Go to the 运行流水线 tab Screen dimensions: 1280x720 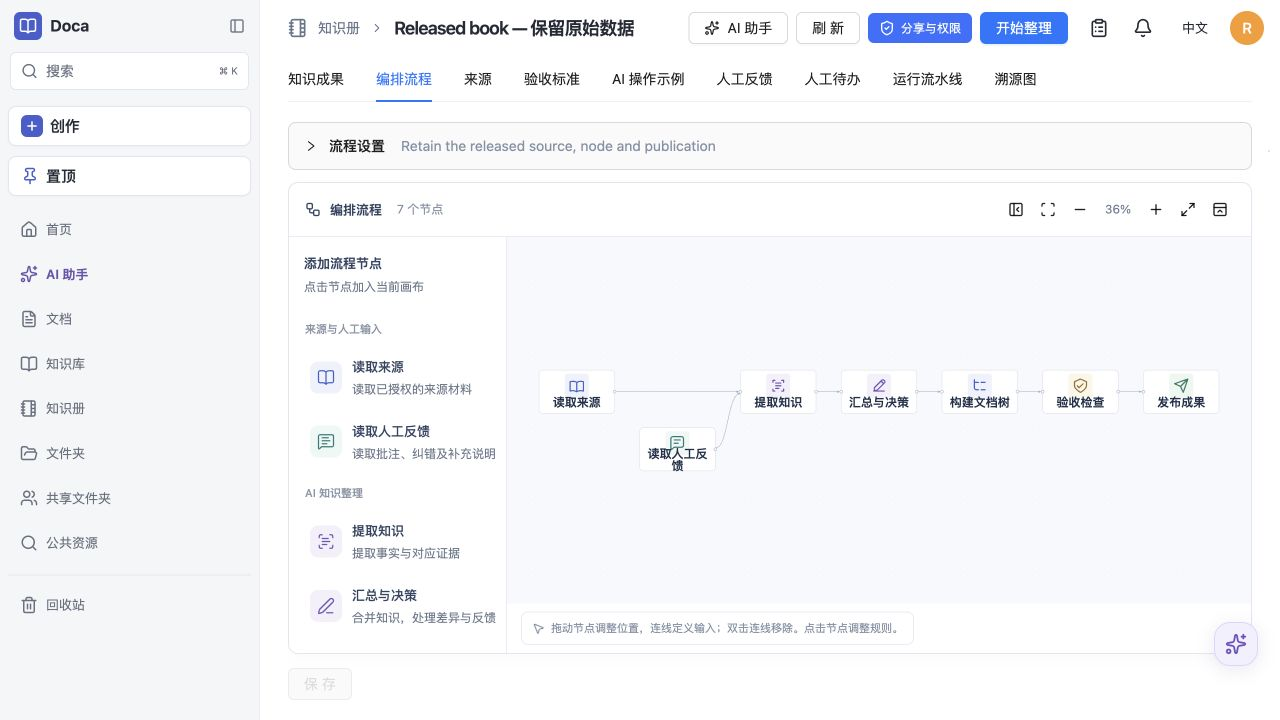[x=928, y=79]
